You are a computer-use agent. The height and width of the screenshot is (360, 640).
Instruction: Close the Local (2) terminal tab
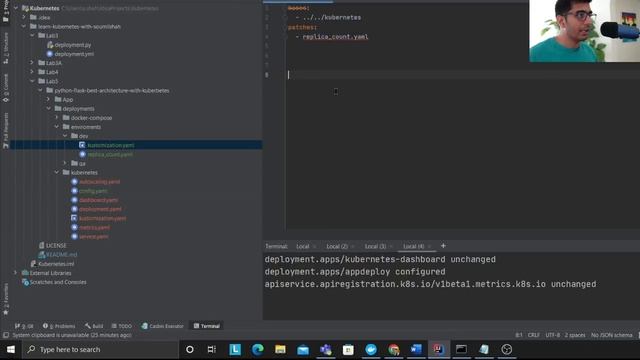(352, 247)
